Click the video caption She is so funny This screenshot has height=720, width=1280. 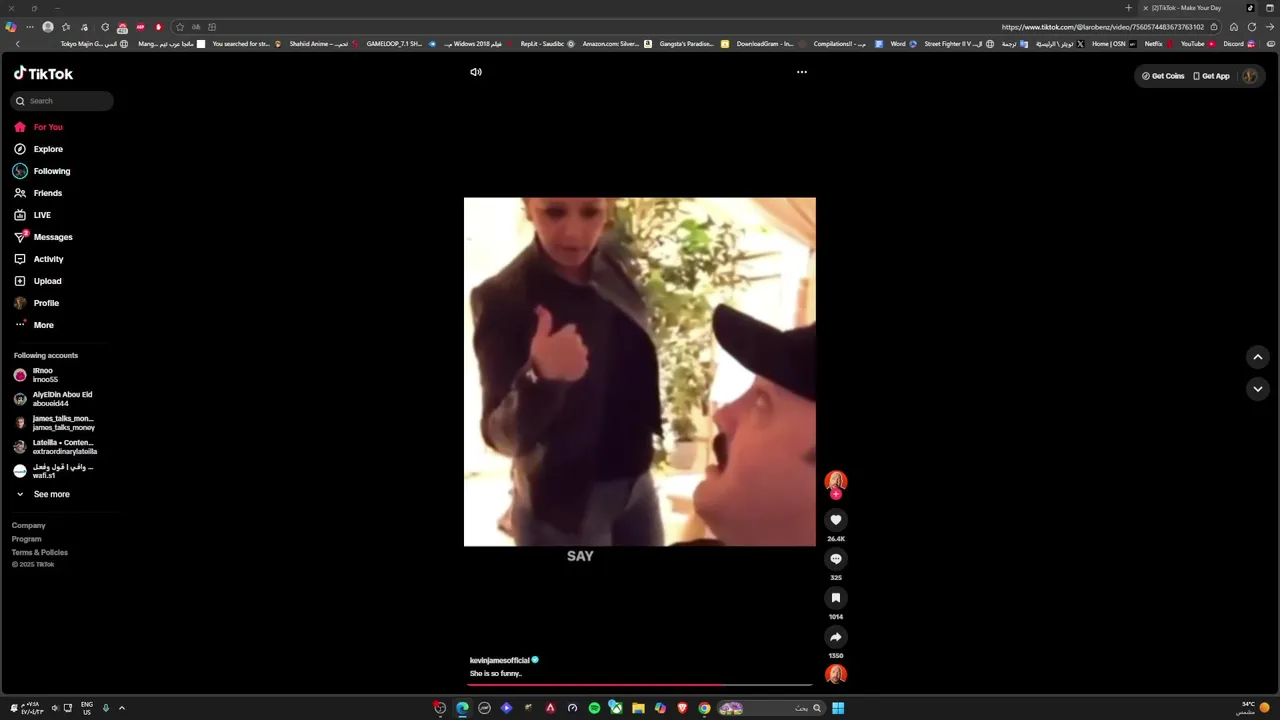tap(496, 674)
